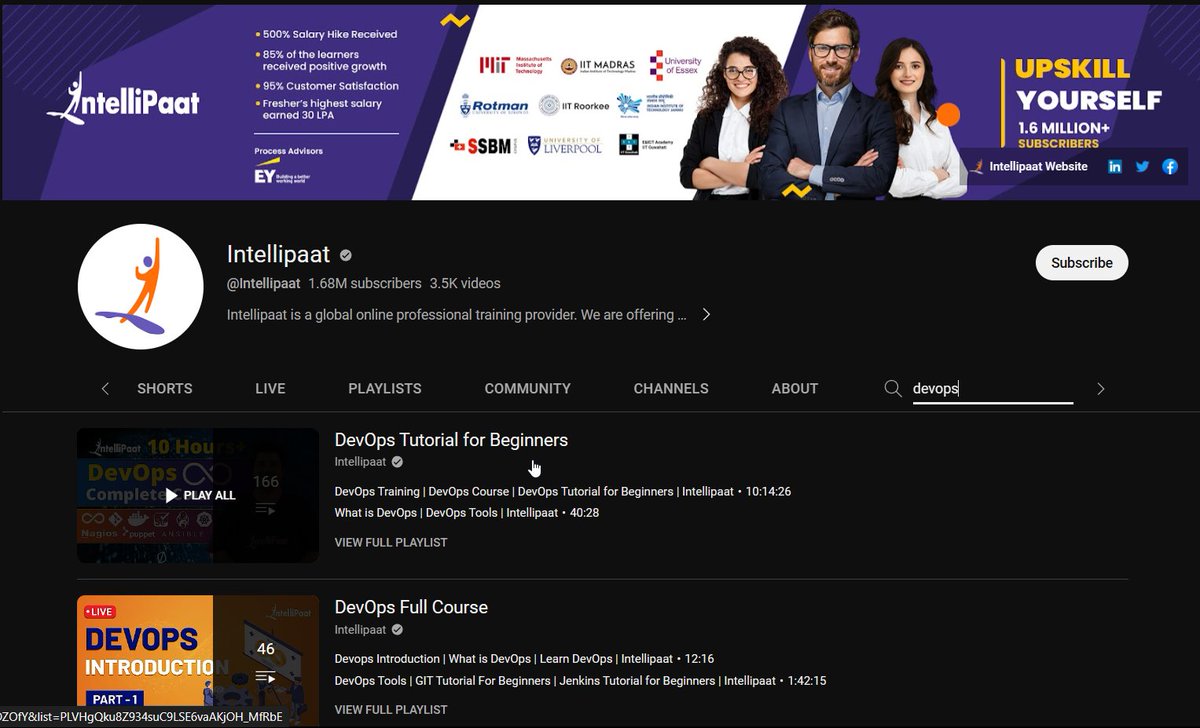Click the @Intellipaat channel handle
The height and width of the screenshot is (728, 1200).
[x=264, y=283]
